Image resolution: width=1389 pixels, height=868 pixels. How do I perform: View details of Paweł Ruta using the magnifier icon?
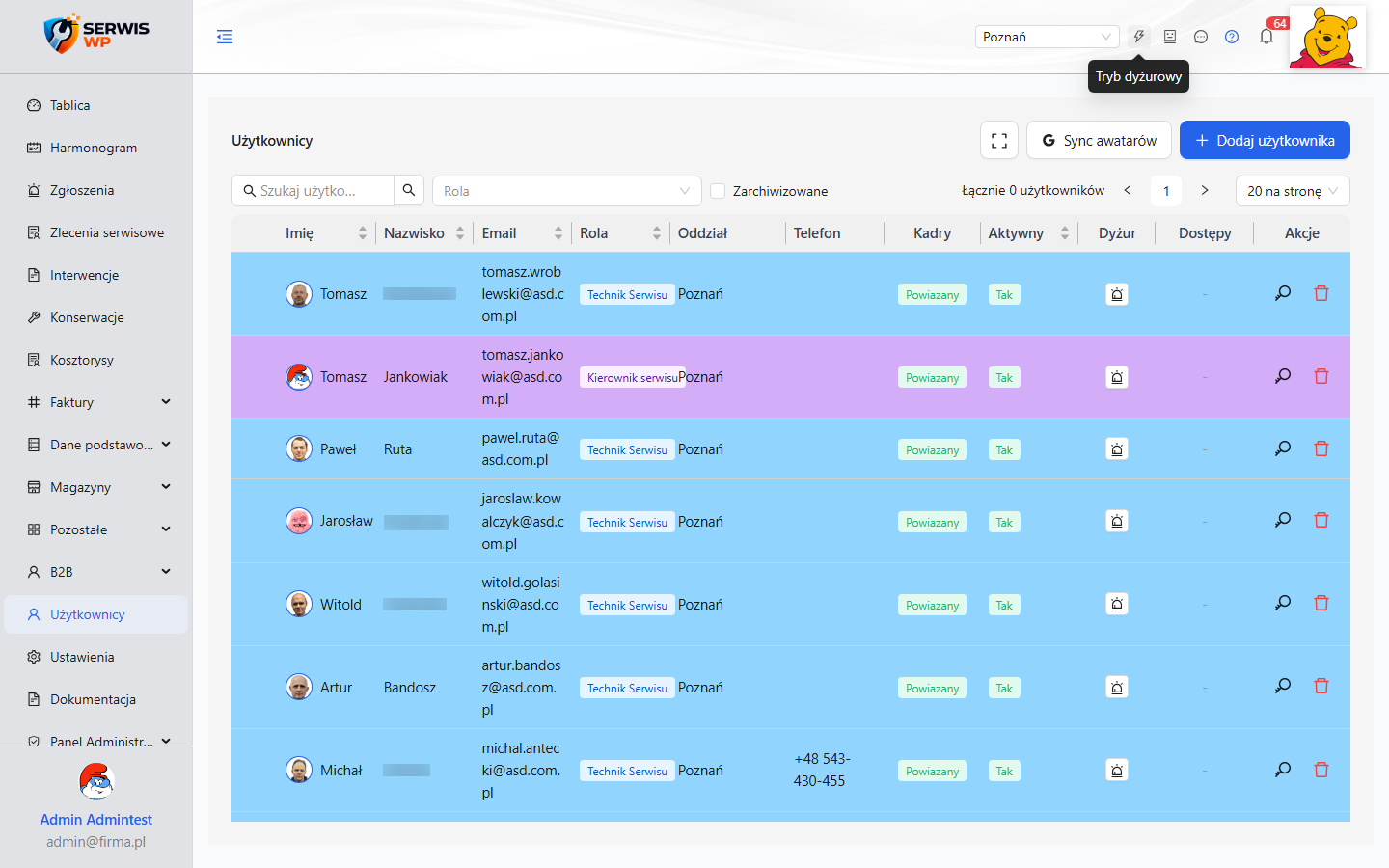pos(1283,448)
